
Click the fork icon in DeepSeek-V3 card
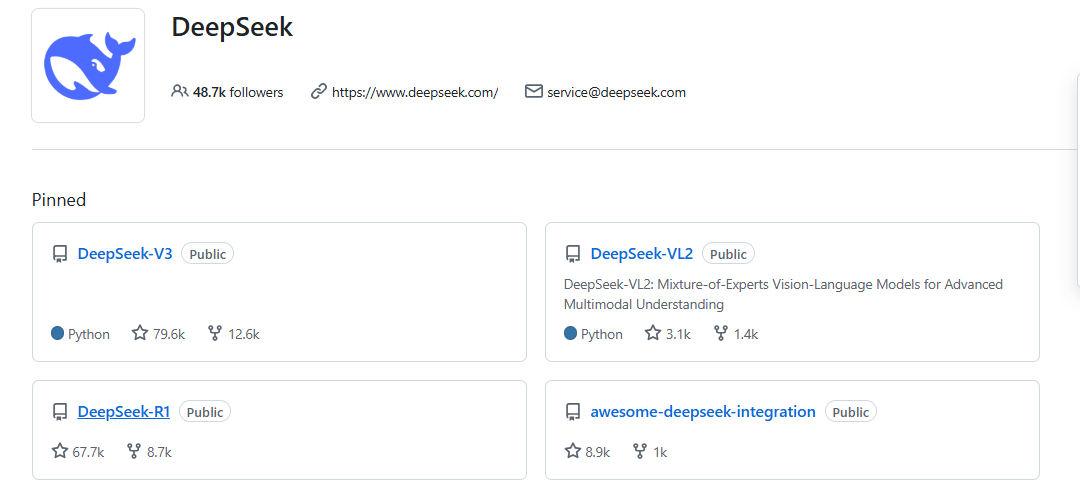(214, 334)
